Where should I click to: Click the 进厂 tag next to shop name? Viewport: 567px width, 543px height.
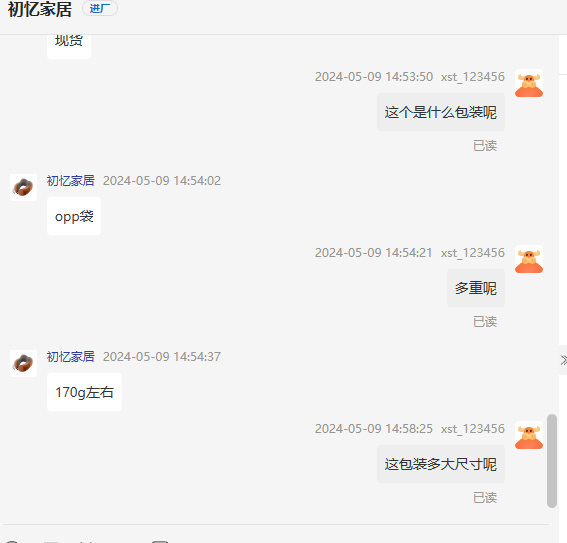(x=100, y=8)
